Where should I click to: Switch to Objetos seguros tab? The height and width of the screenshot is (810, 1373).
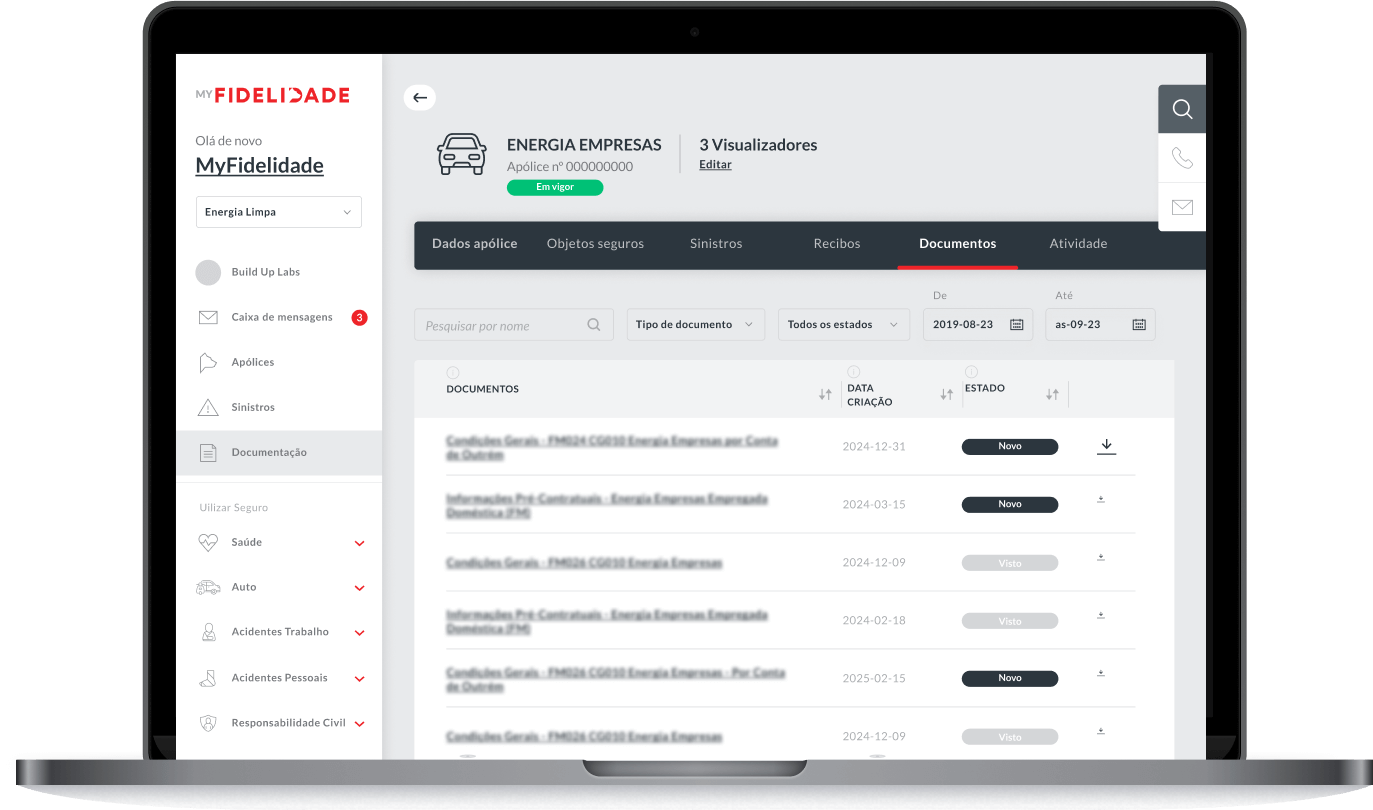point(595,243)
